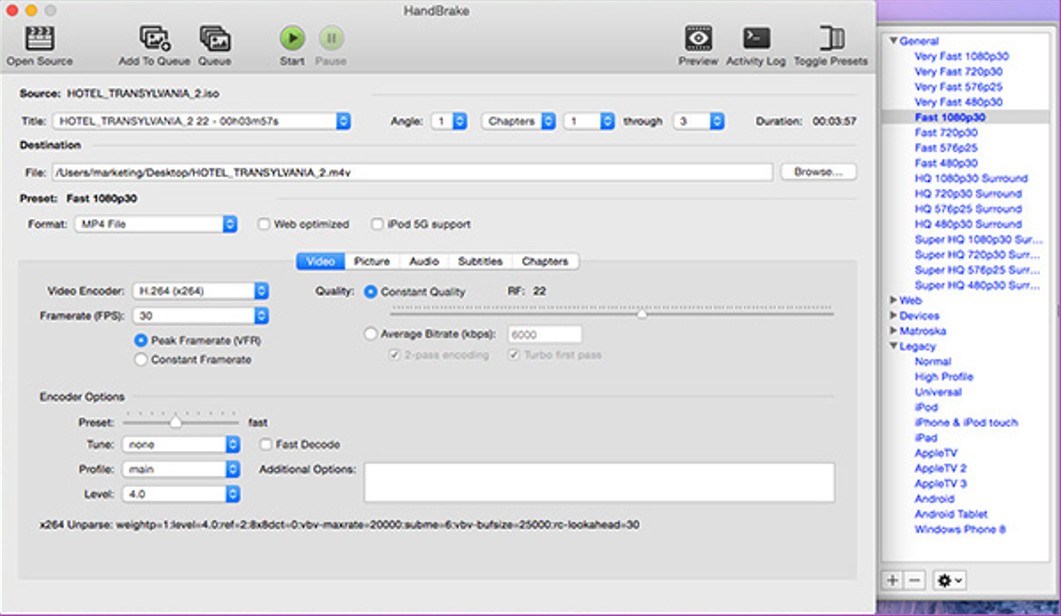Enable the Web optimized checkbox

point(263,224)
